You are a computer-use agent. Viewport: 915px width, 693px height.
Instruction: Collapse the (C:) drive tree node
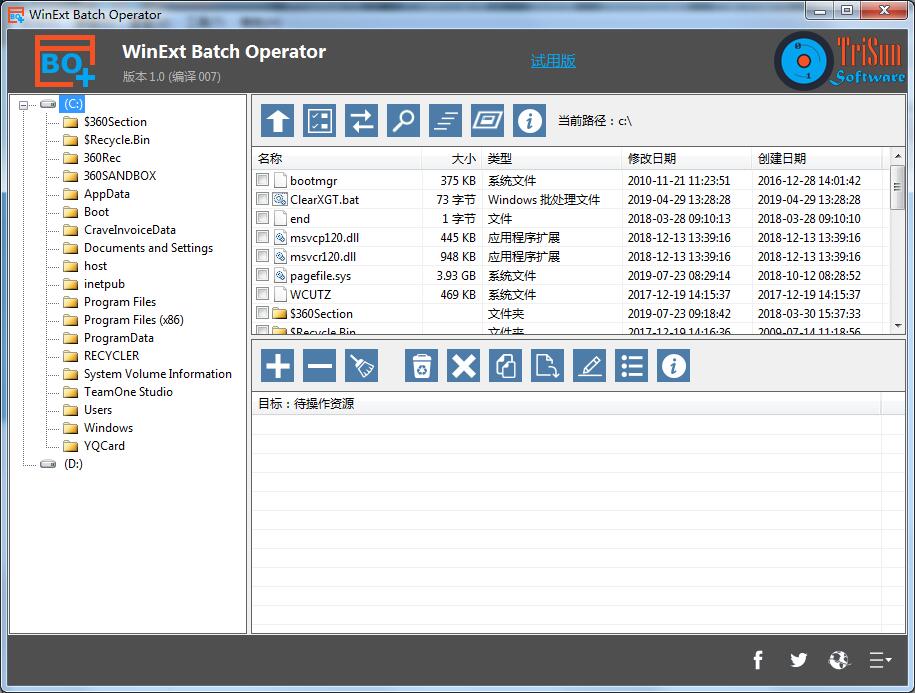pos(24,104)
